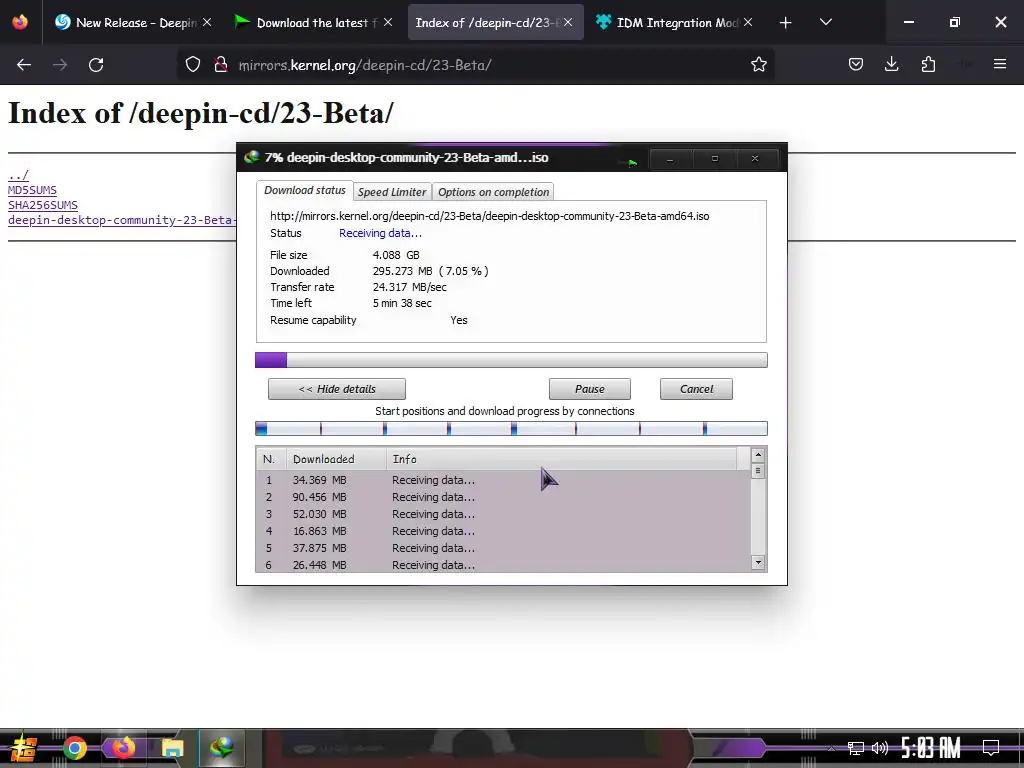Click the scroll up arrow in connections list
This screenshot has height=768, width=1024.
(x=758, y=455)
